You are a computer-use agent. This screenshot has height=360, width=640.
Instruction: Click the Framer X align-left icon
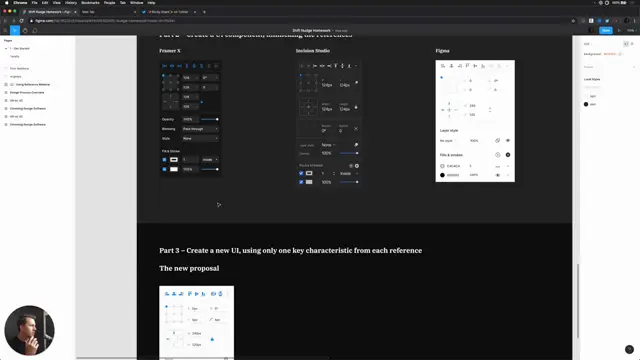[164, 66]
